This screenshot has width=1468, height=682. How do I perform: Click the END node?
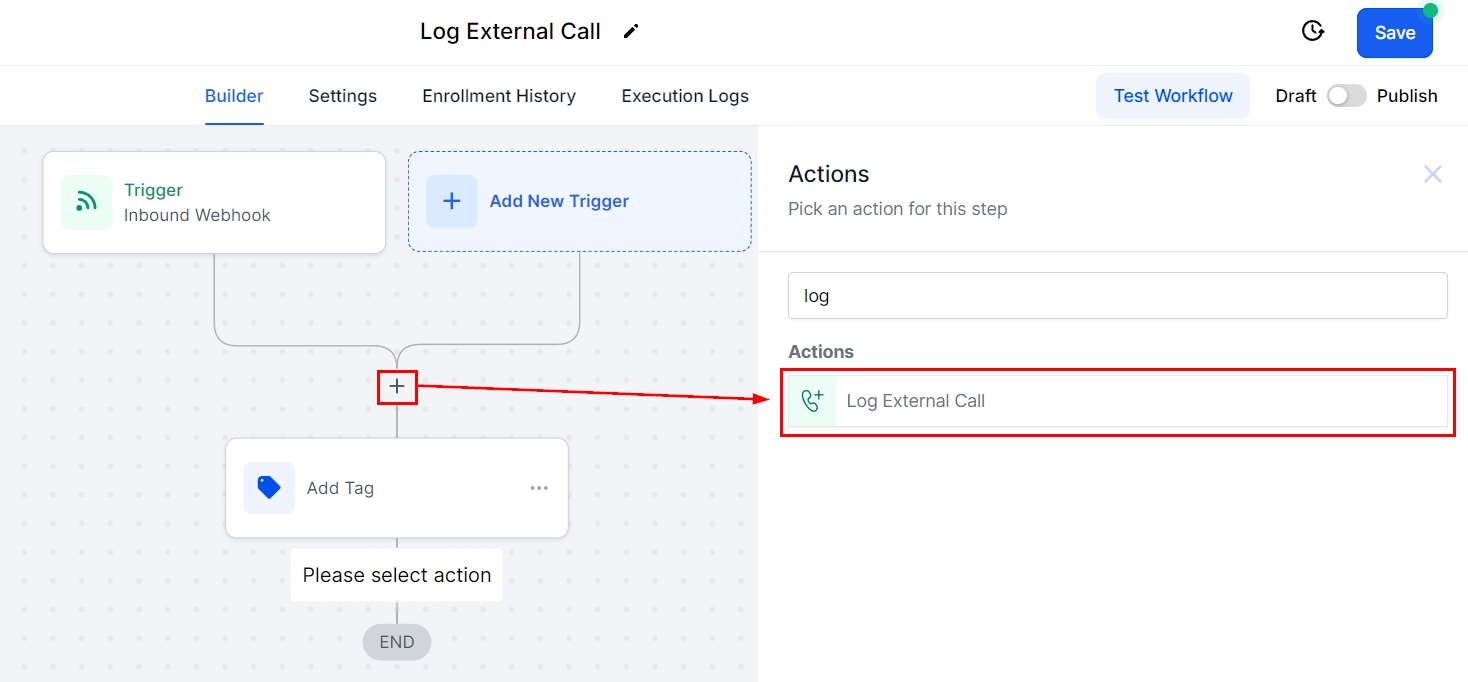397,642
